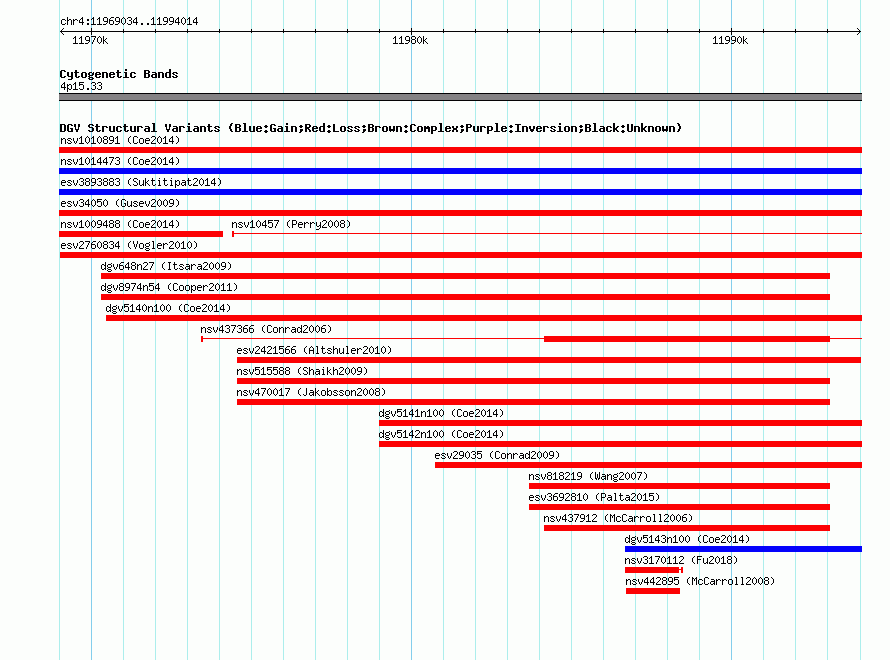Image resolution: width=890 pixels, height=660 pixels.
Task: Select the red loss bar under esv34050
Action: 460,213
